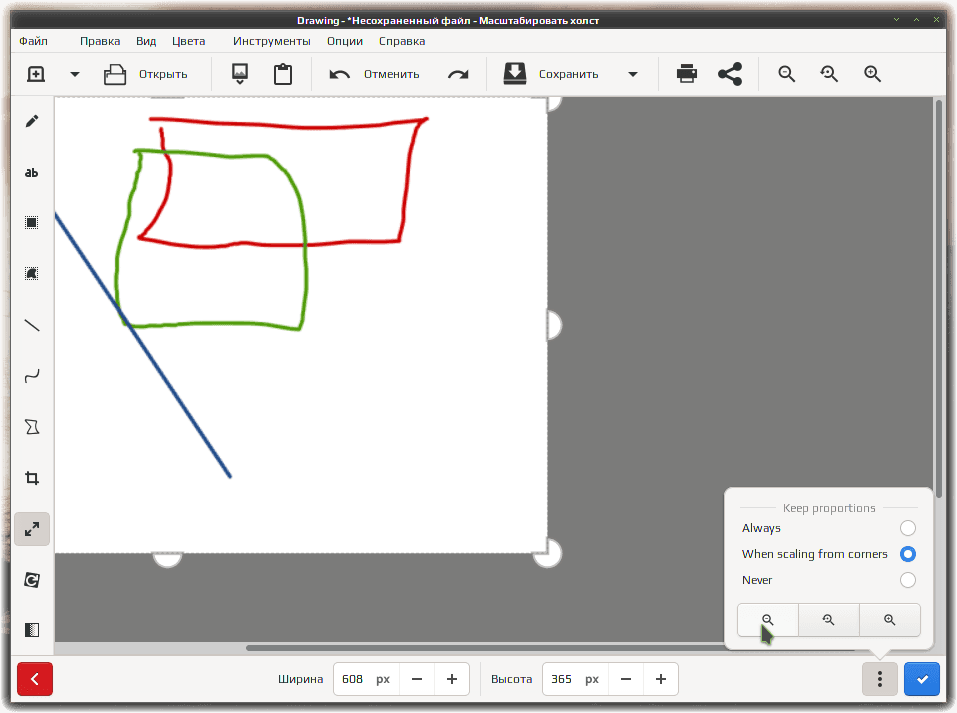Zoom in using the top toolbar
957x713 pixels.
[x=873, y=74]
